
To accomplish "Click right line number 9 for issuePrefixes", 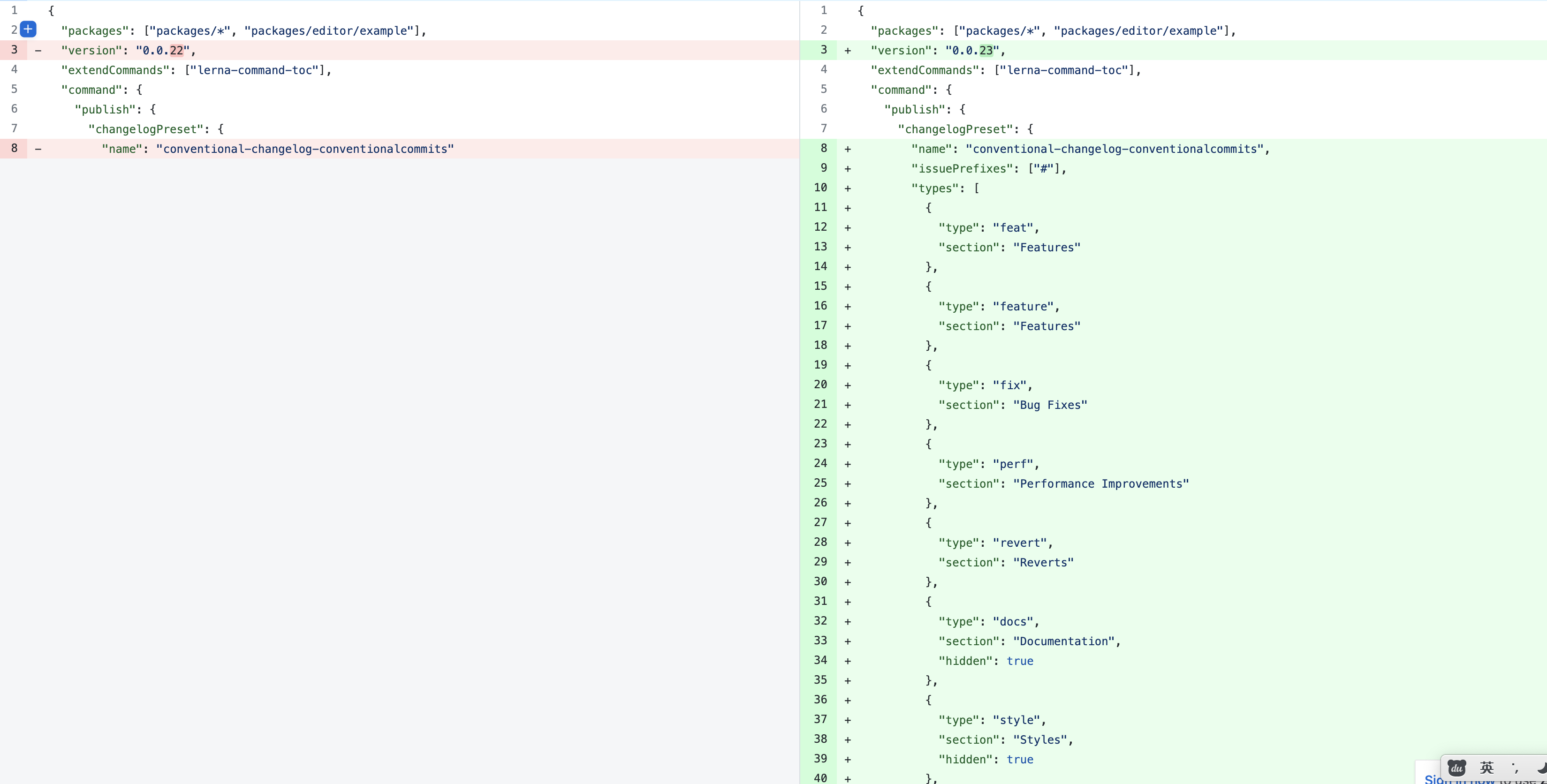I will (x=823, y=168).
